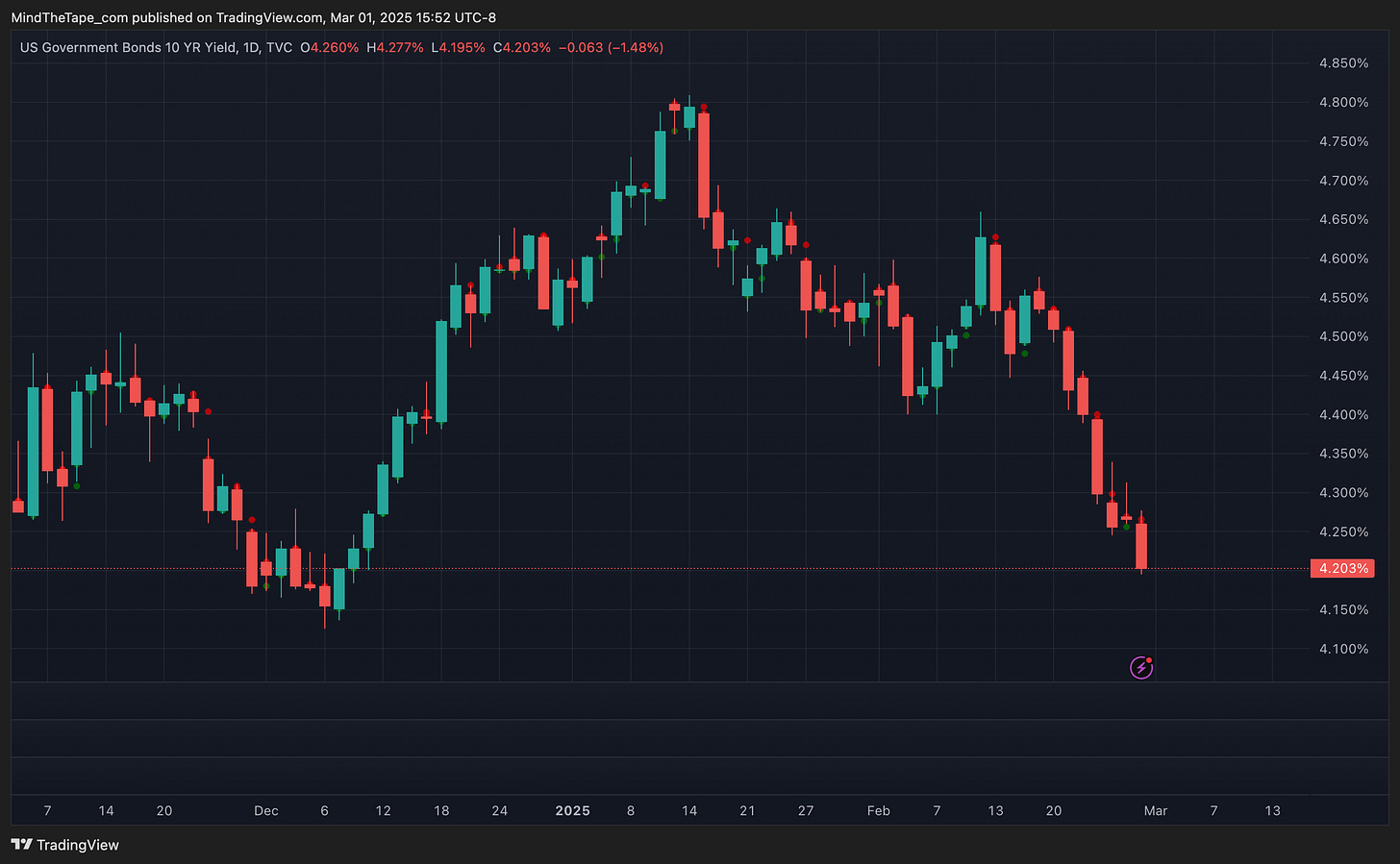Click the purple lightning bolt event icon

click(x=1141, y=667)
